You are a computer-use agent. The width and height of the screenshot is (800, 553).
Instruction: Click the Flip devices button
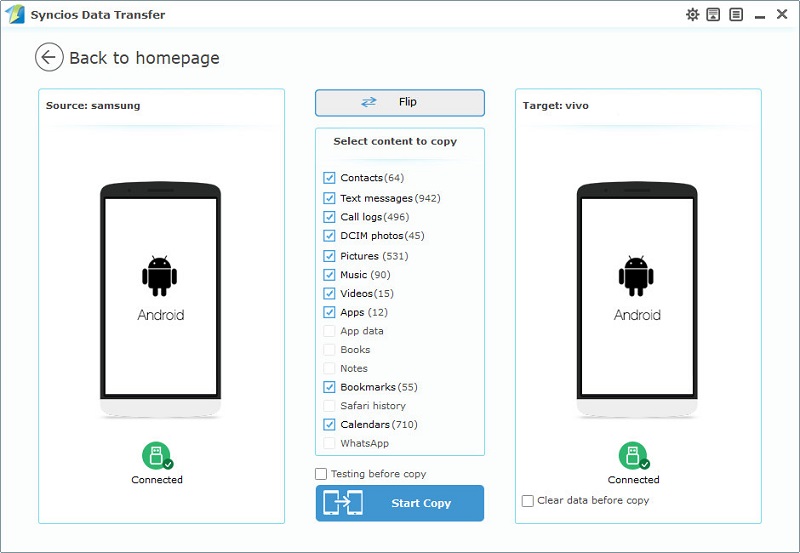click(399, 103)
